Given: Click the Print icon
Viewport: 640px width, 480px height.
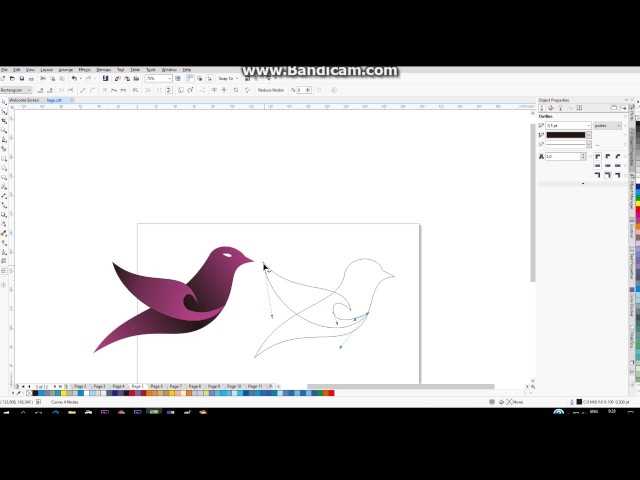Looking at the screenshot, I should click(31, 78).
